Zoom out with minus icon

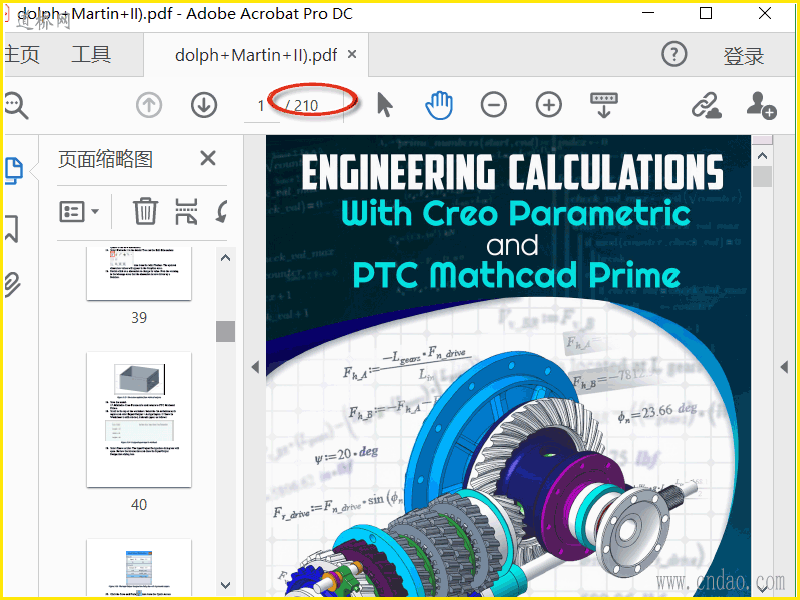[x=493, y=105]
